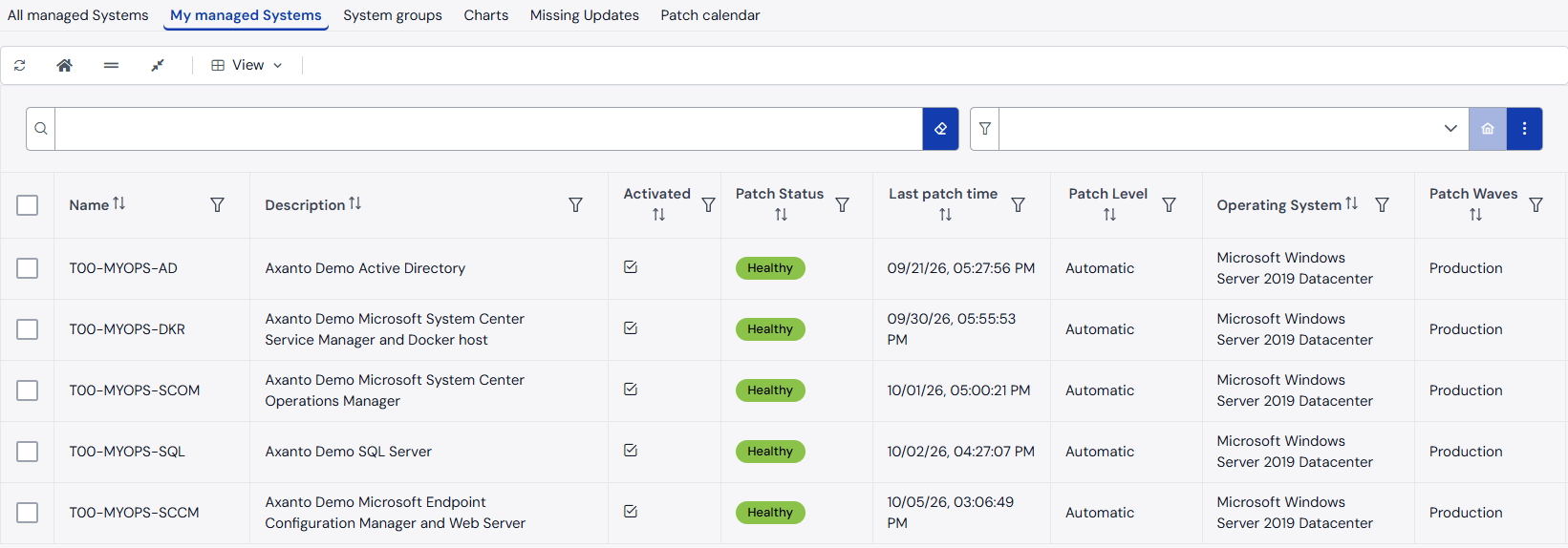Toggle Activated checkmark for TOO-MYOPS-SQL
Screen dimensions: 1568x548
[x=631, y=451]
